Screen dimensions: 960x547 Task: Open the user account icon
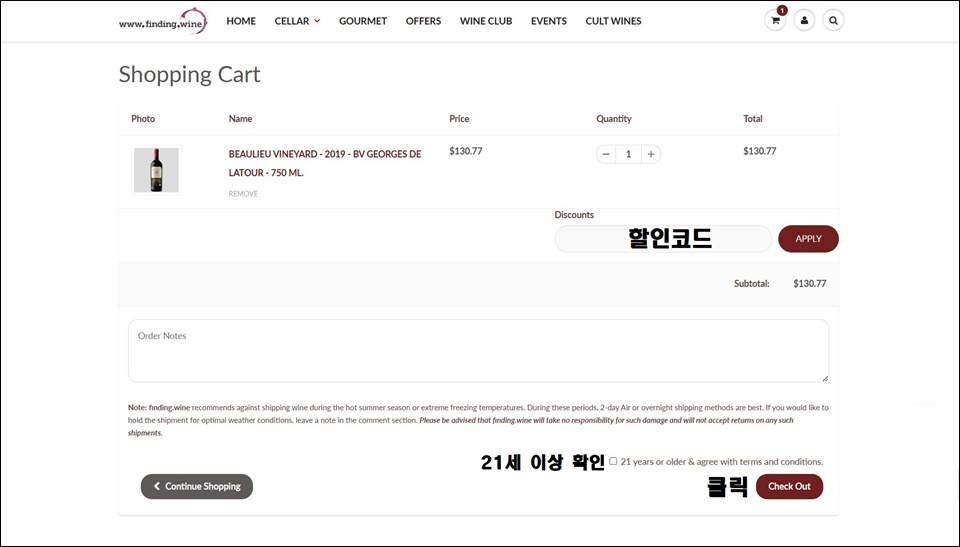pos(804,20)
